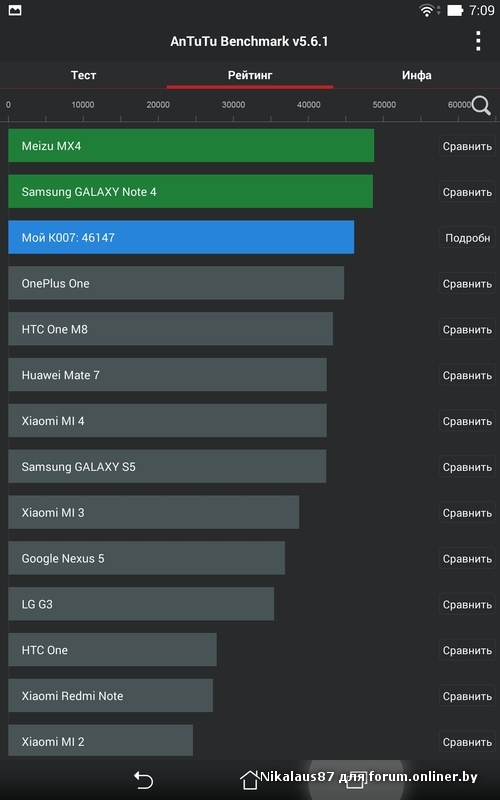
Task: Select the green Meizu MX4 score bar
Action: (x=191, y=145)
